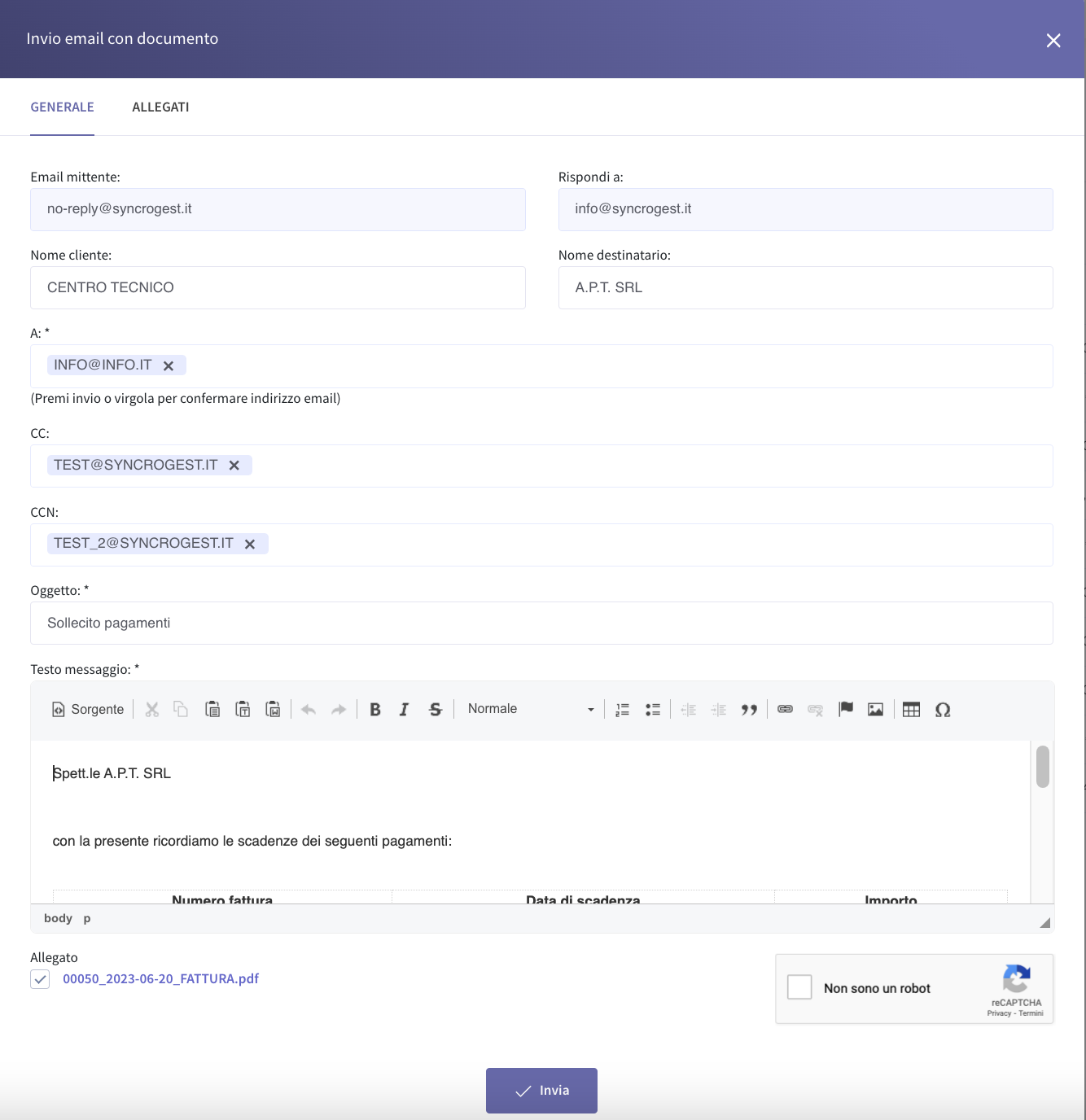Image resolution: width=1086 pixels, height=1120 pixels.
Task: Click the Insert image icon
Action: [876, 710]
